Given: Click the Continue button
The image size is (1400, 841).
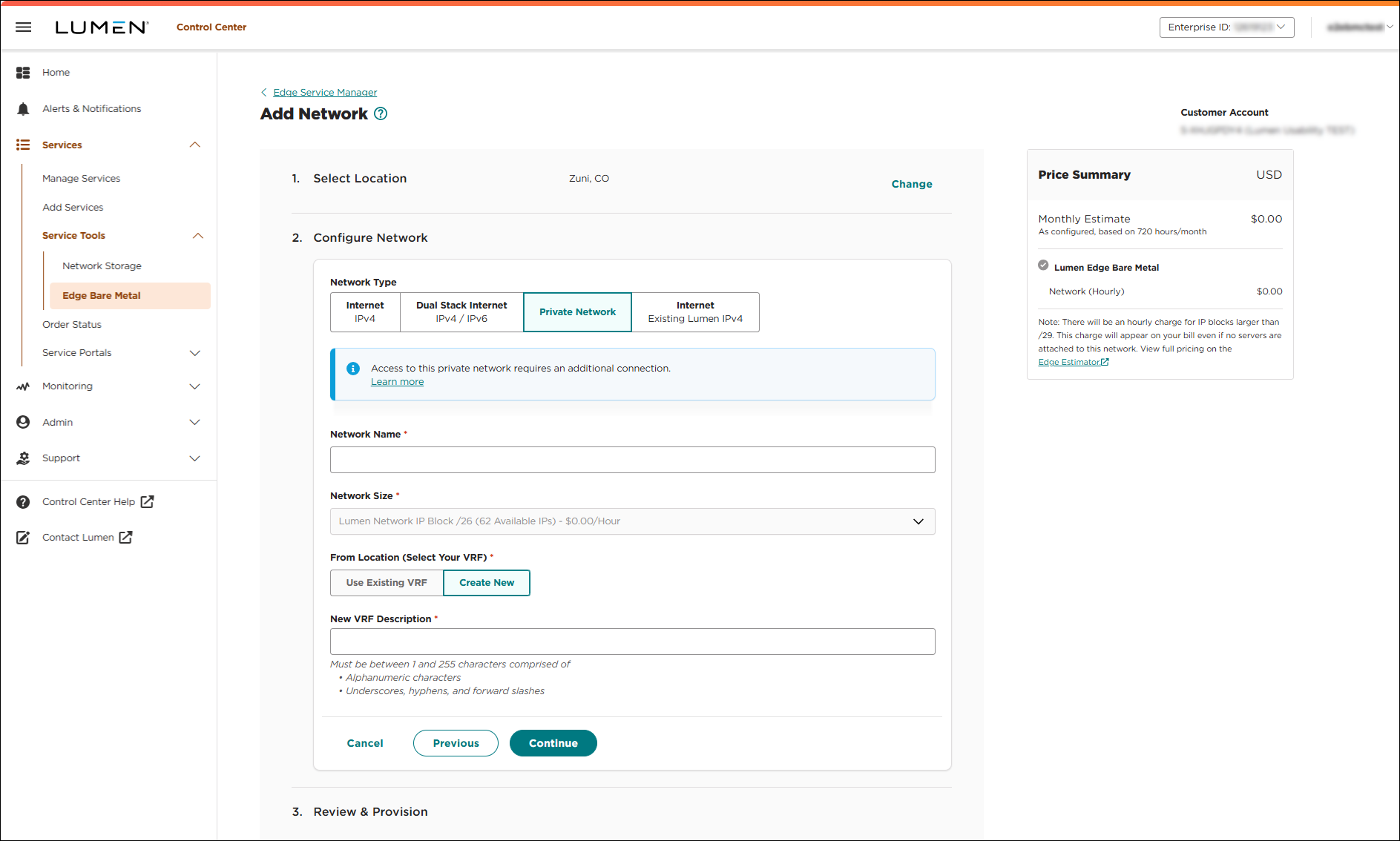Looking at the screenshot, I should coord(553,742).
